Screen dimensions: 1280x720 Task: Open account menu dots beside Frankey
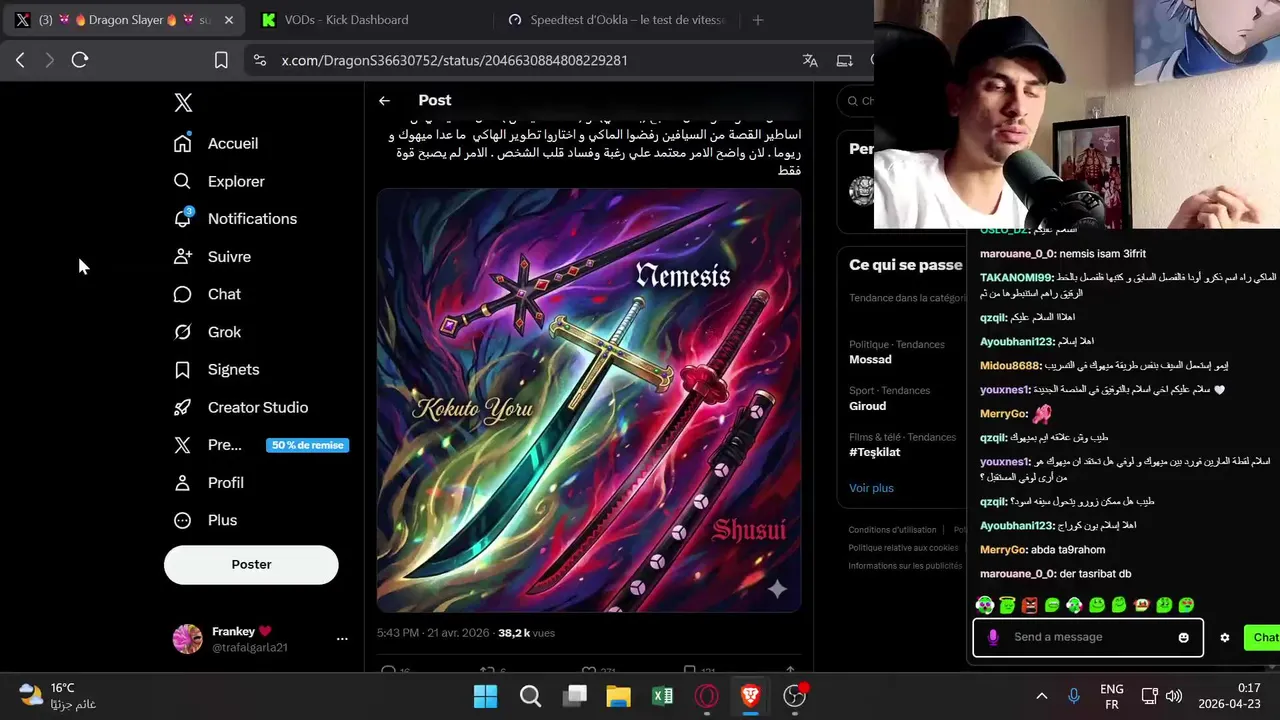342,639
